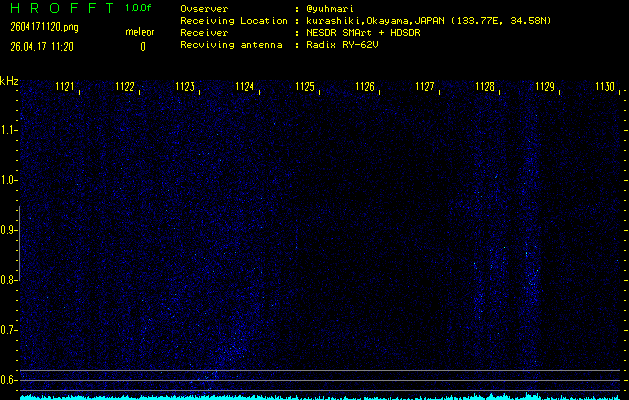Click the Receiving Location label
The height and width of the screenshot is (400, 629).
pos(234,21)
